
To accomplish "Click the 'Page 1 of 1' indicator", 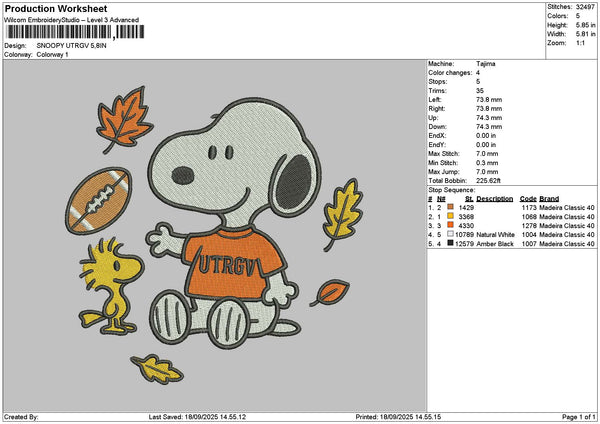I will pyautogui.click(x=579, y=417).
